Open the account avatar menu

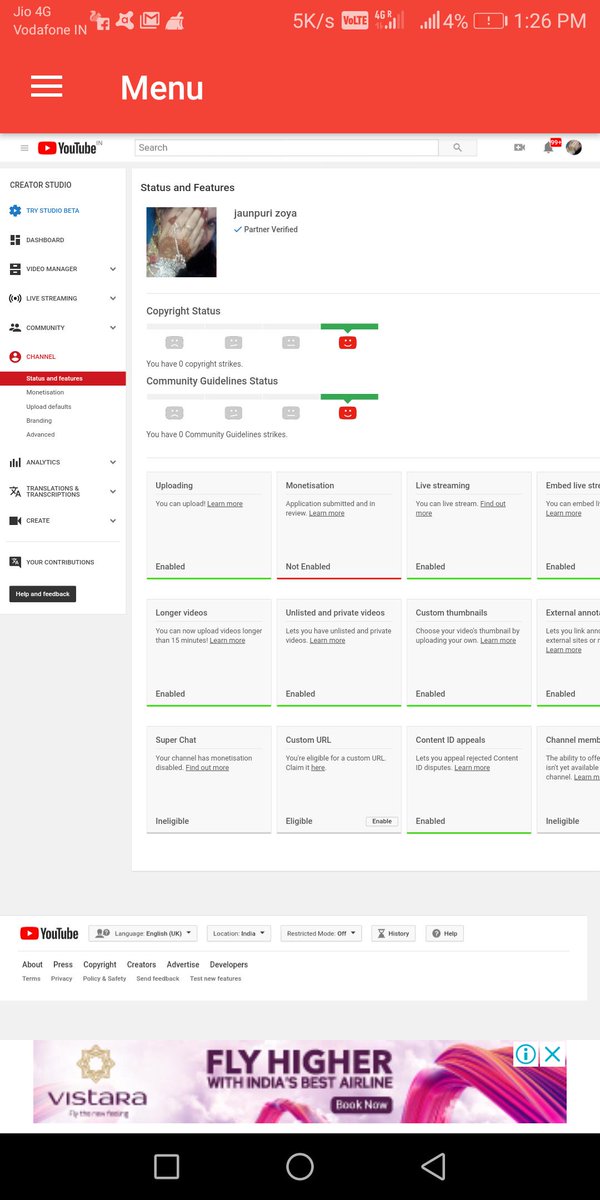click(574, 147)
